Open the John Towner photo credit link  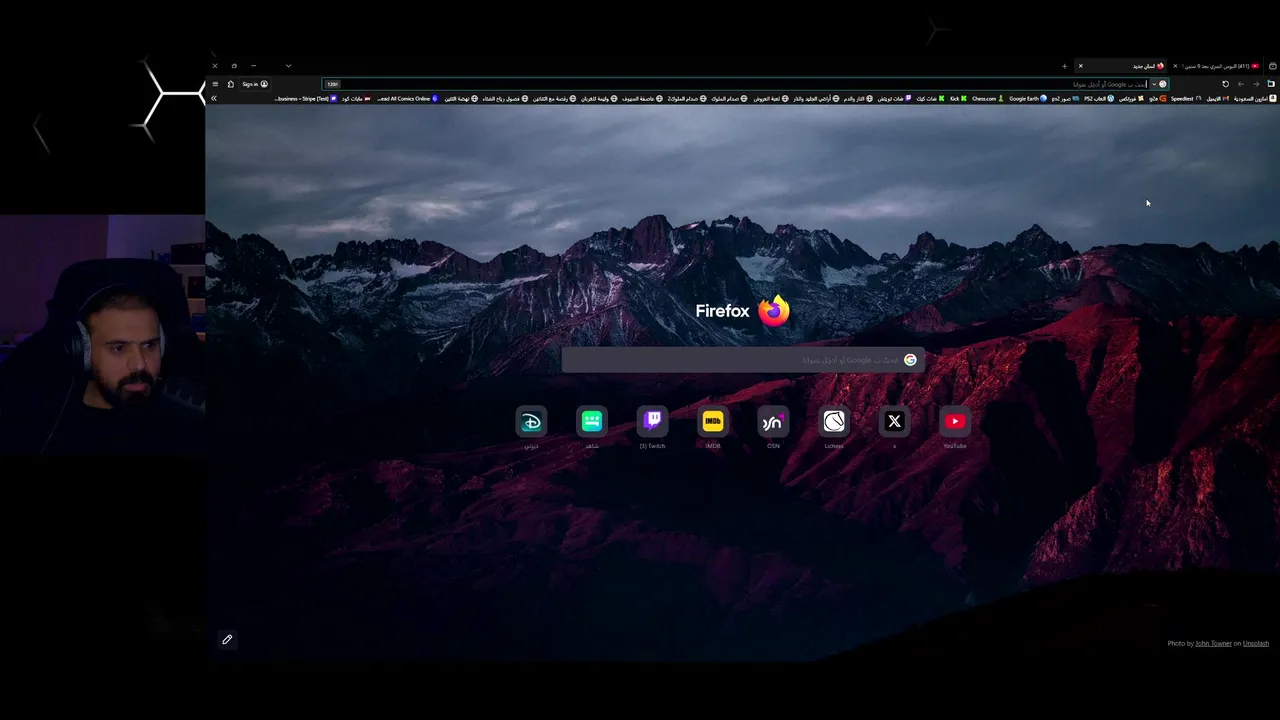1214,643
